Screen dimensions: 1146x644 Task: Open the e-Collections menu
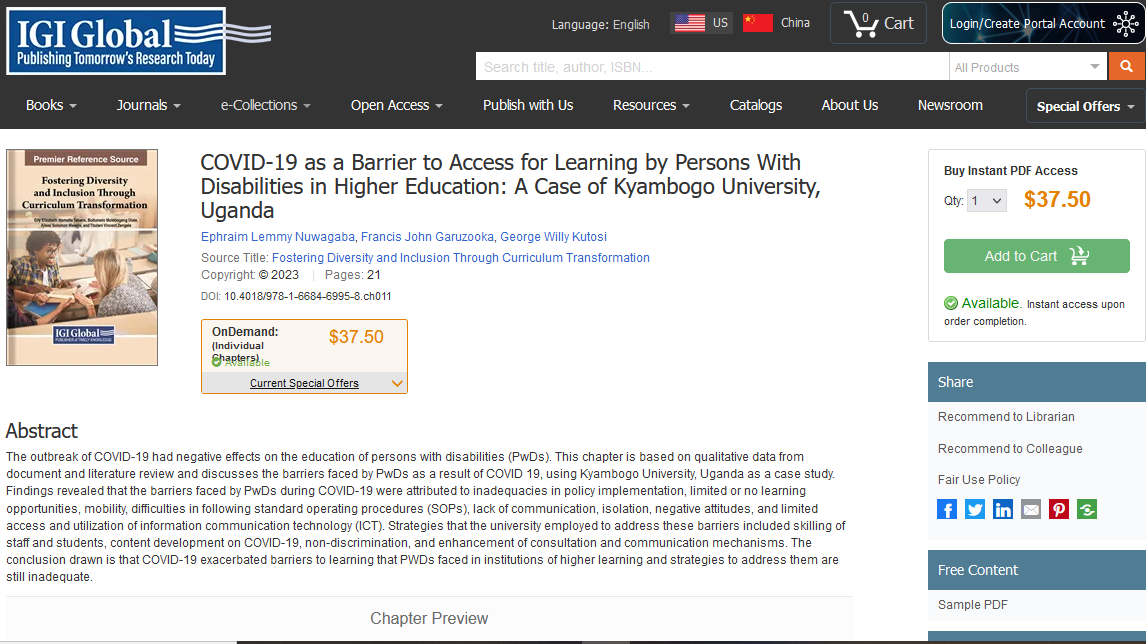tap(265, 105)
